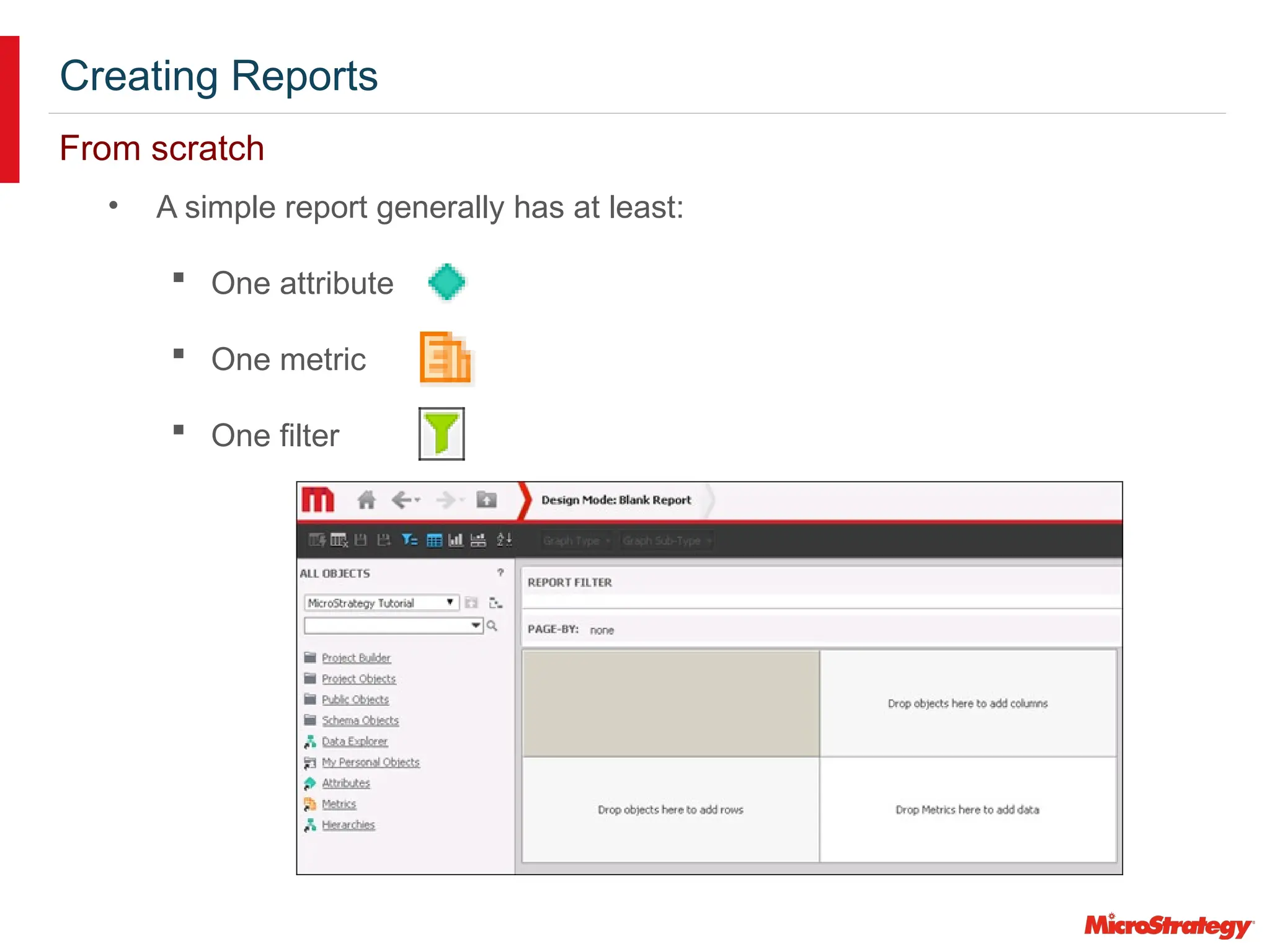The image size is (1270, 952).
Task: Switch to Grid view toolbar icon
Action: (x=434, y=540)
